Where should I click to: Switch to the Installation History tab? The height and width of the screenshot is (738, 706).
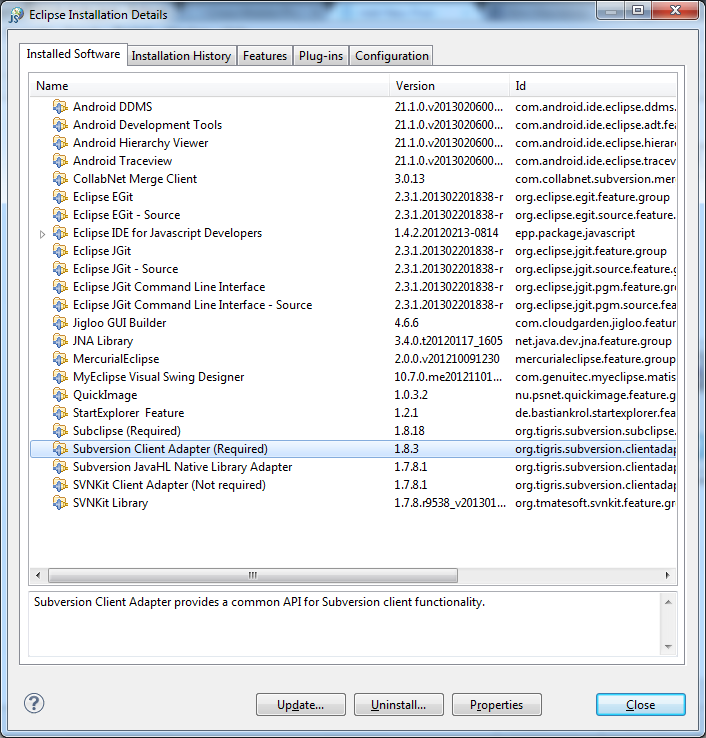point(181,56)
